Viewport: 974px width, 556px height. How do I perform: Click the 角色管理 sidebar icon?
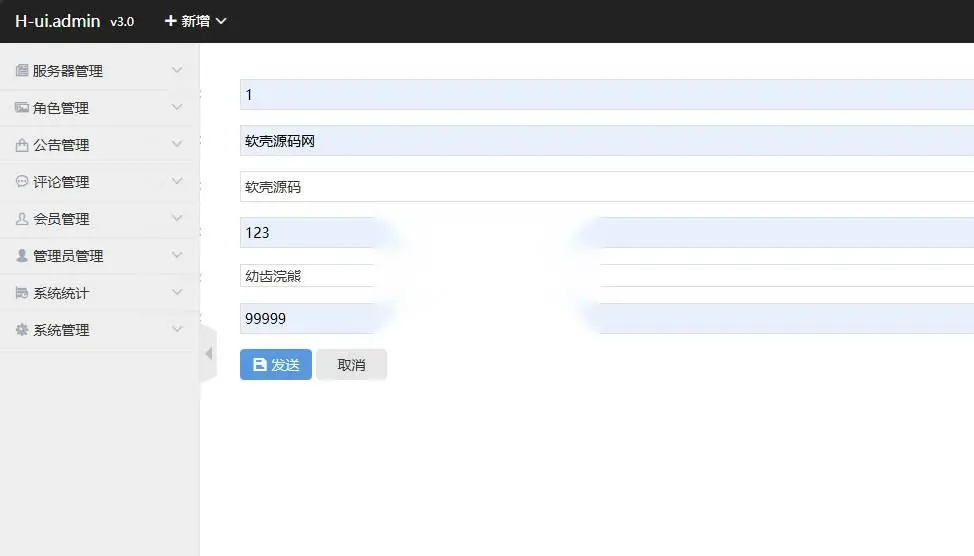click(x=22, y=107)
